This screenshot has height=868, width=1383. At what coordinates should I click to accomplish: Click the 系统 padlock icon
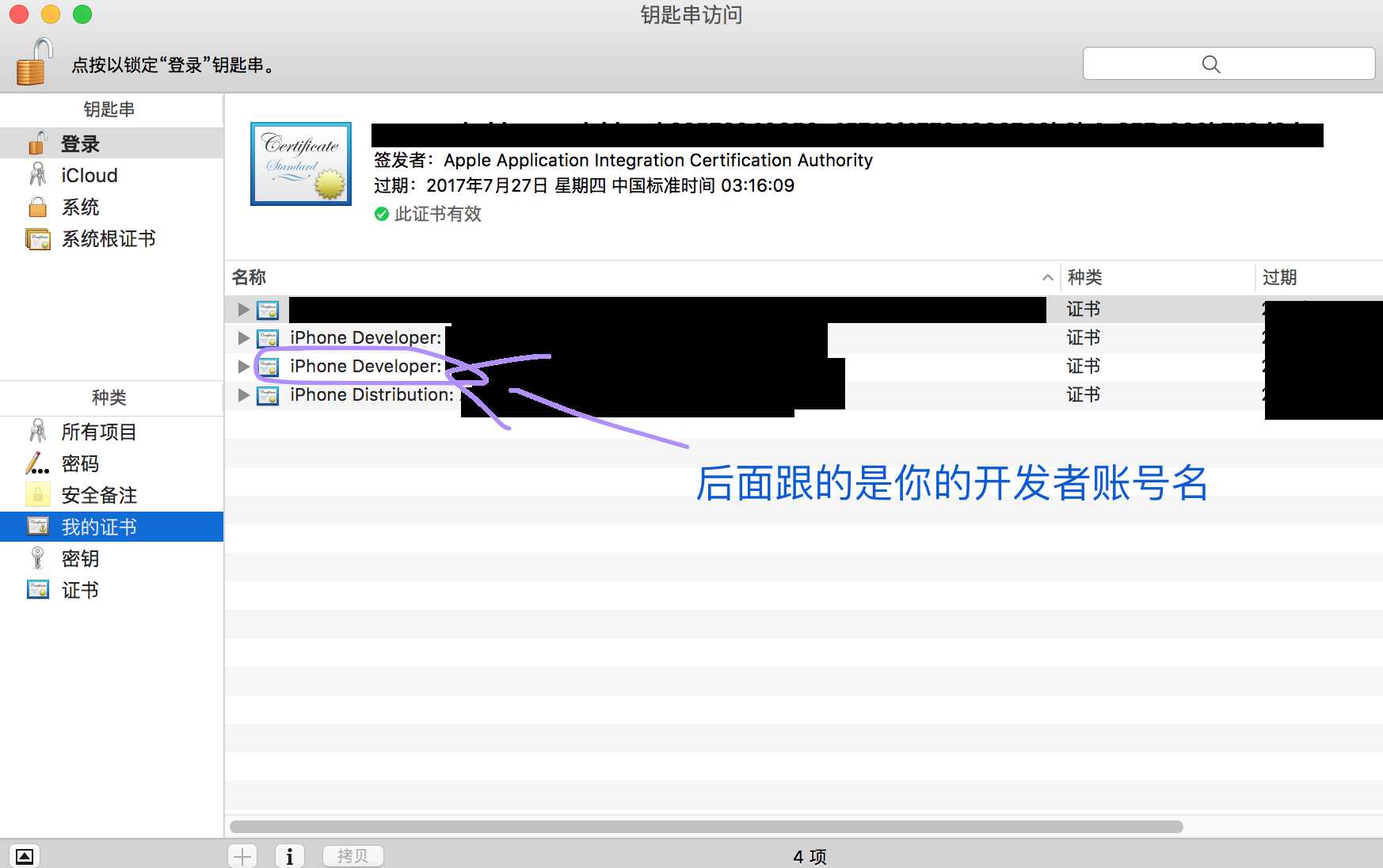point(37,207)
